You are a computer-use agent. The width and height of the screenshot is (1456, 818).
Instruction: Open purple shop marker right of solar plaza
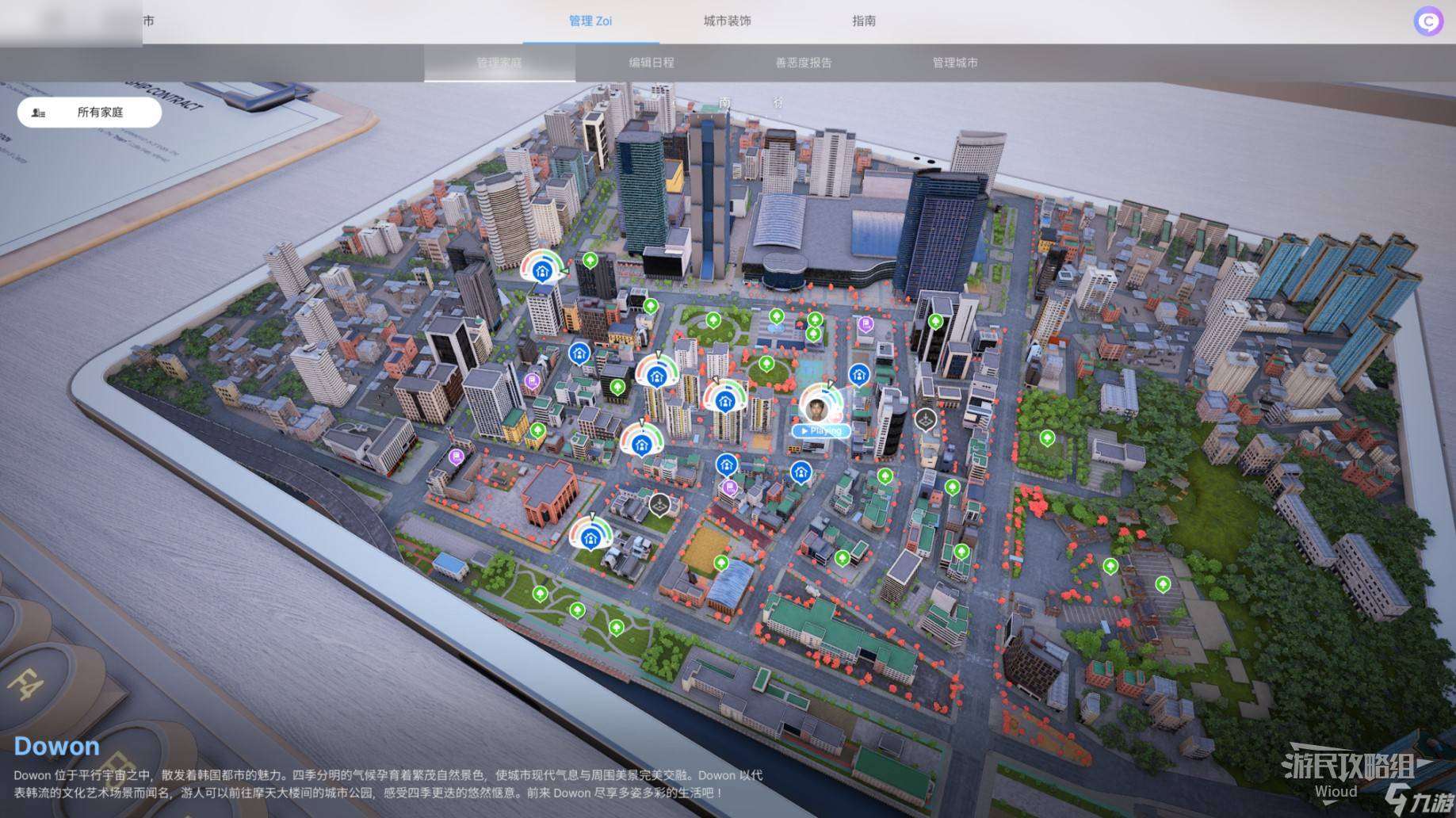pos(866,324)
